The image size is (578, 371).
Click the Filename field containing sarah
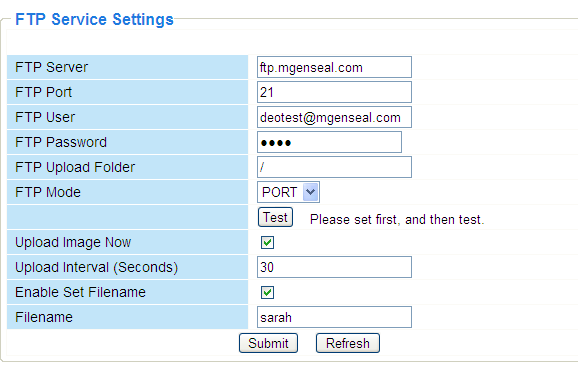(334, 317)
